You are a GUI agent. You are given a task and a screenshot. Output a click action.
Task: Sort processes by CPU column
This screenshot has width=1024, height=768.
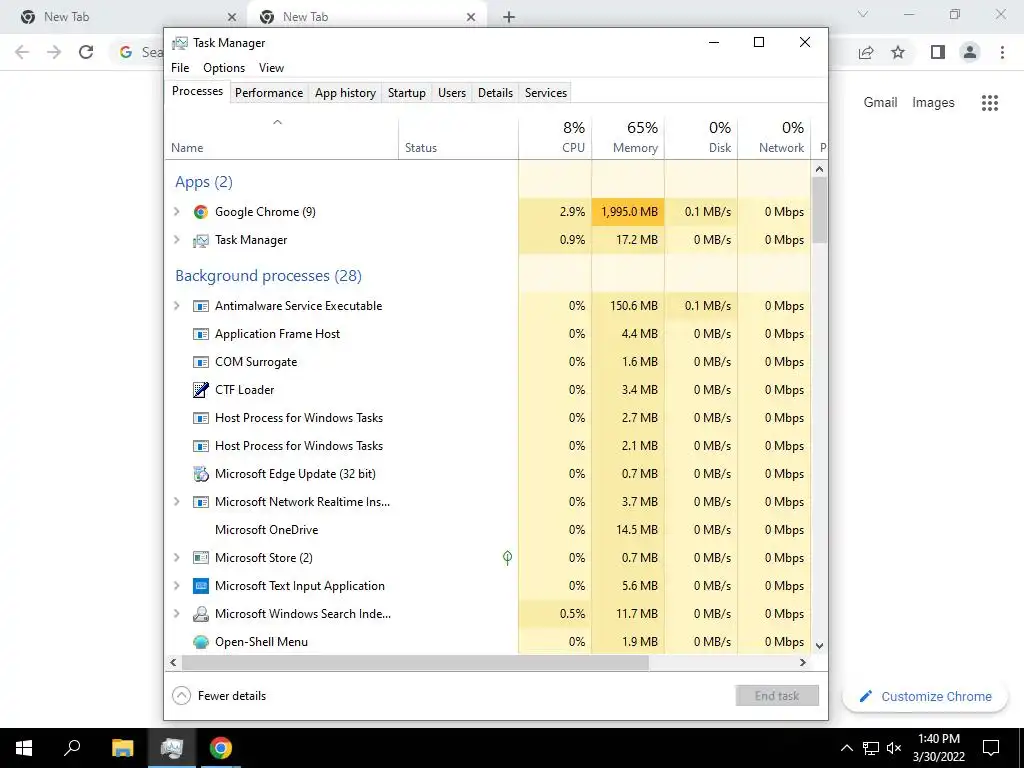555,138
